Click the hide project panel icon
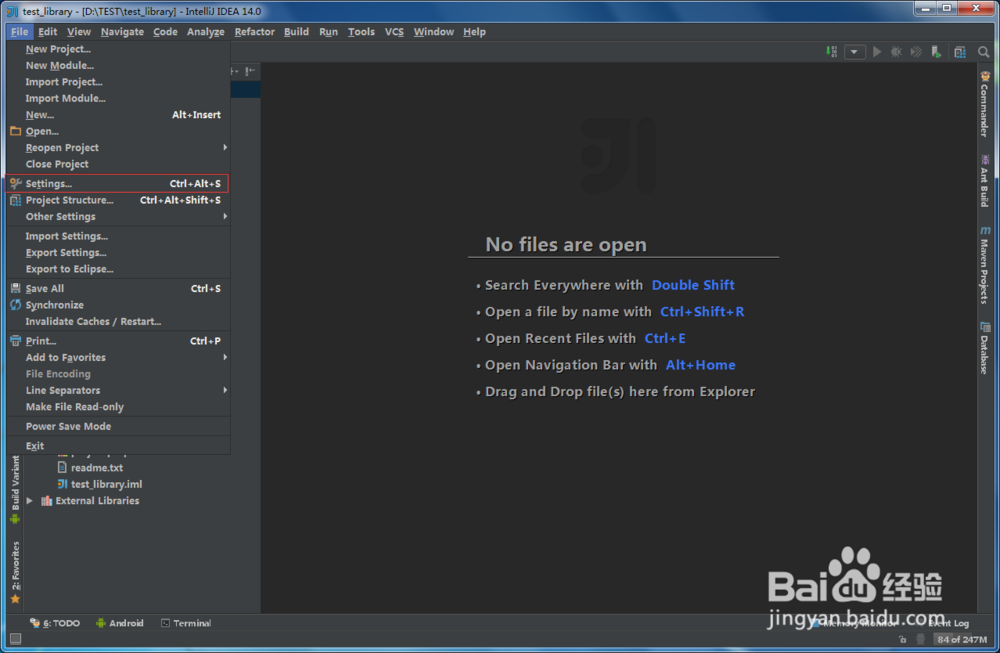This screenshot has height=653, width=1000. point(250,71)
